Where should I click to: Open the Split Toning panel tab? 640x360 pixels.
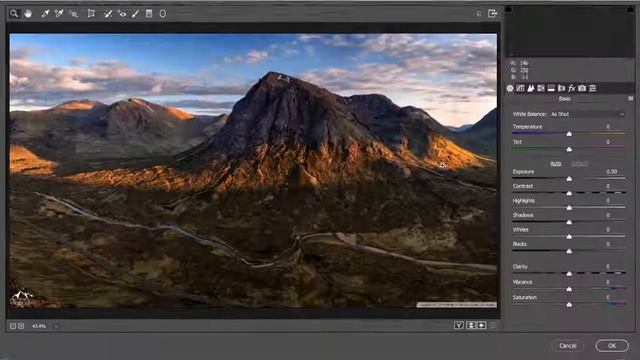(x=551, y=88)
